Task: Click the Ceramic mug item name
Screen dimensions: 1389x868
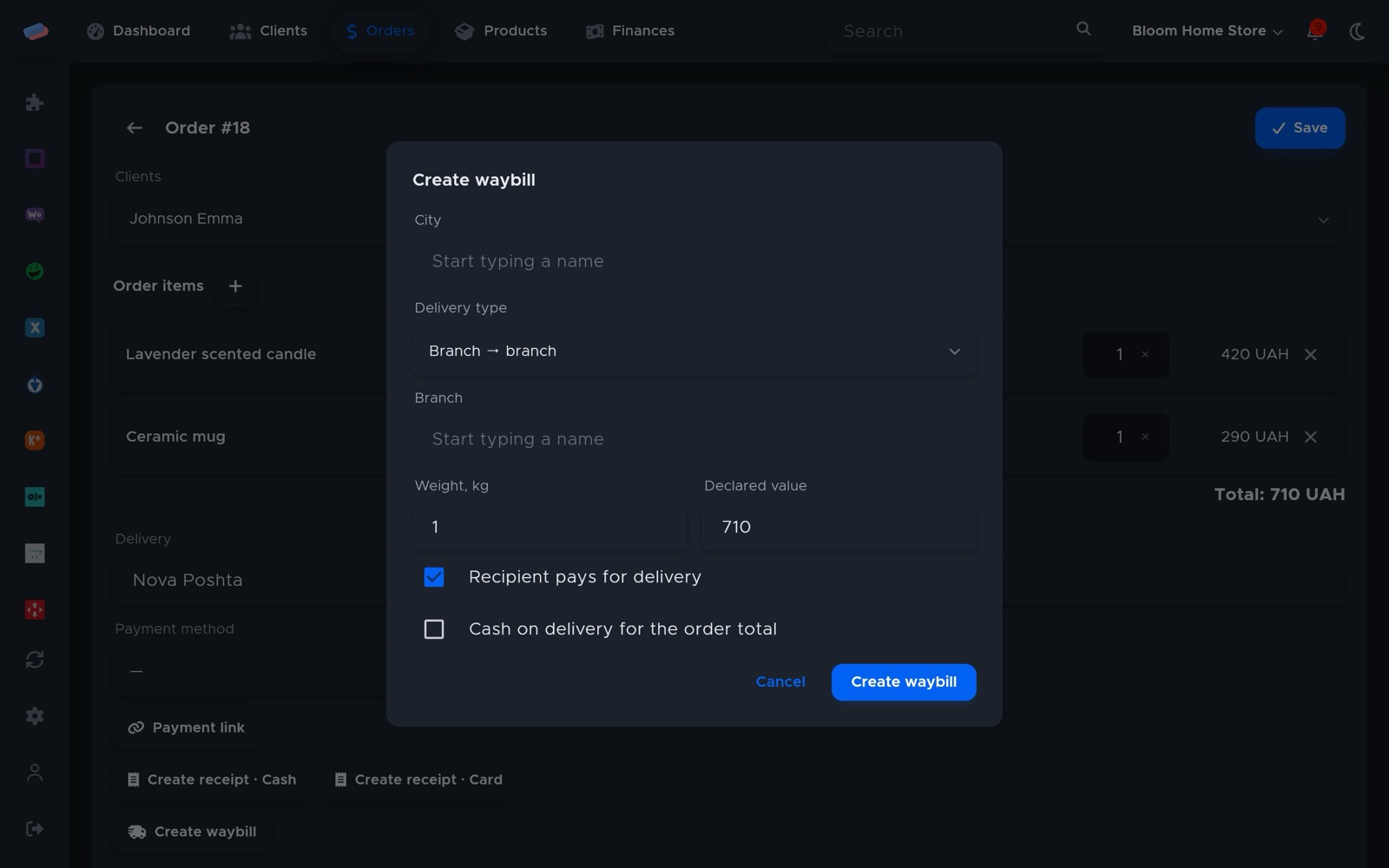Action: click(x=175, y=437)
